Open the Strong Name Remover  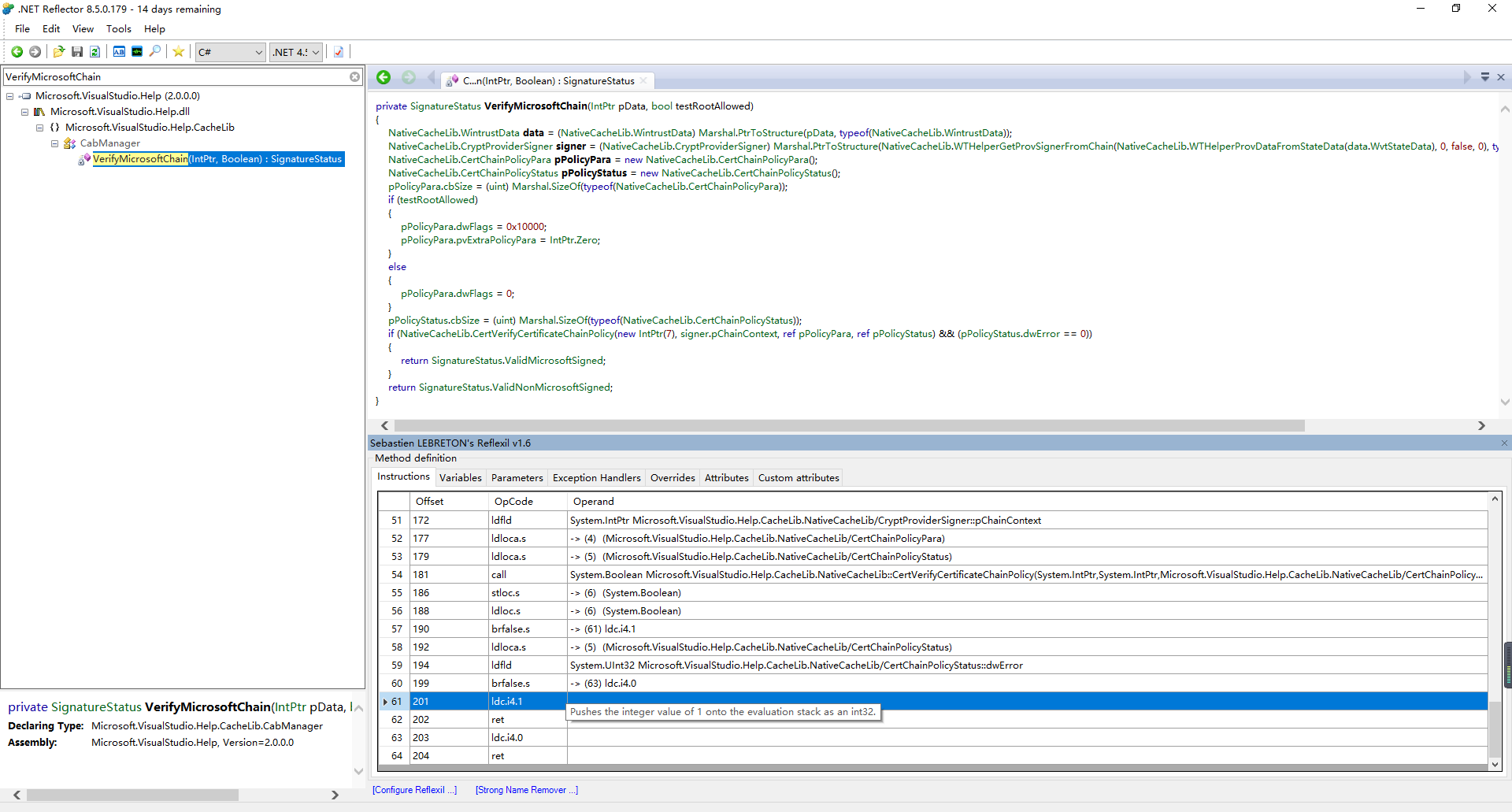[526, 789]
